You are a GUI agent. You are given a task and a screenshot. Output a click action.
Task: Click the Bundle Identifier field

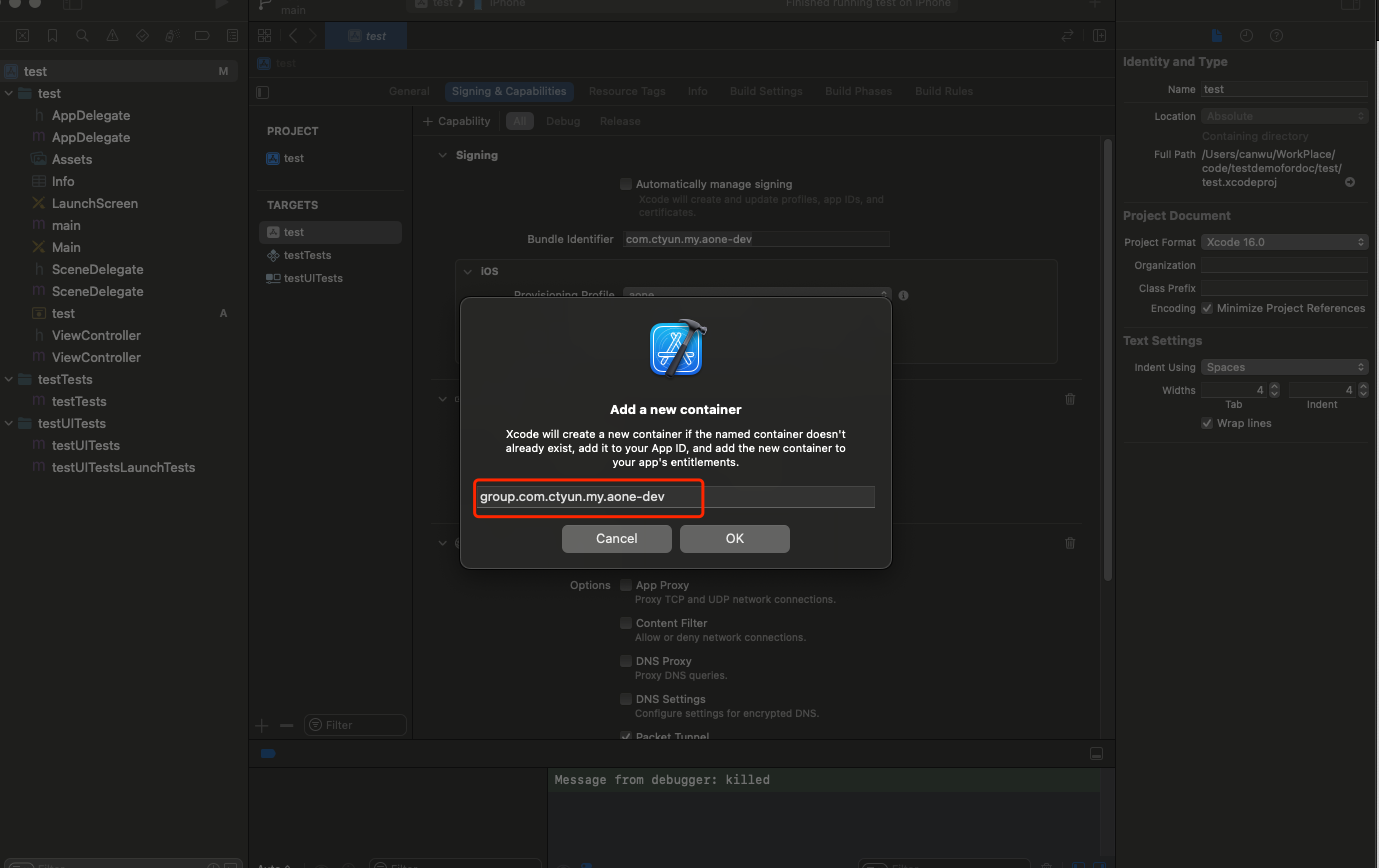tap(756, 239)
